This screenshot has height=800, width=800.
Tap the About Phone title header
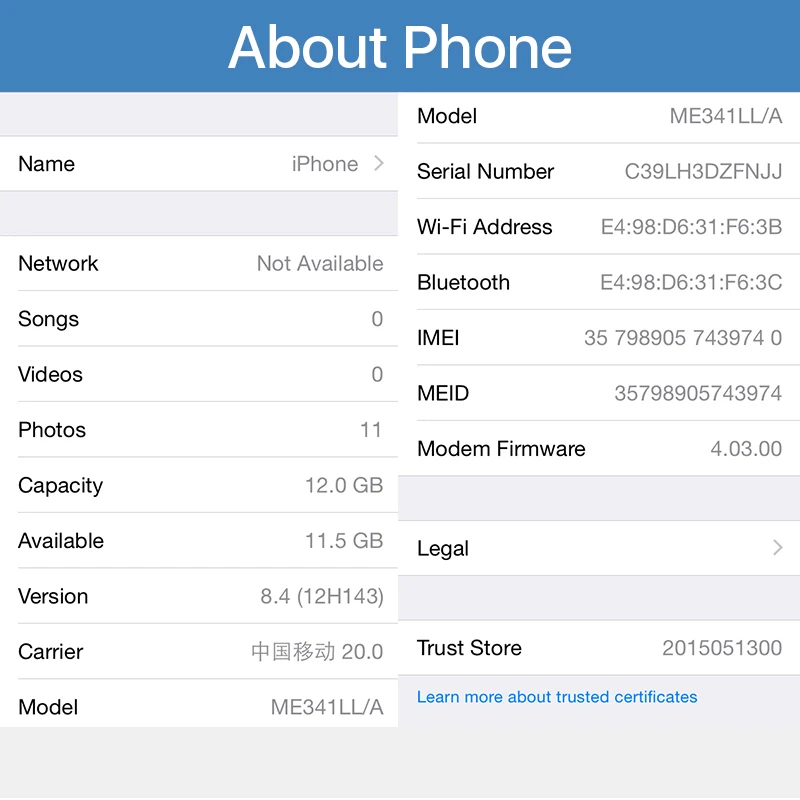[400, 46]
